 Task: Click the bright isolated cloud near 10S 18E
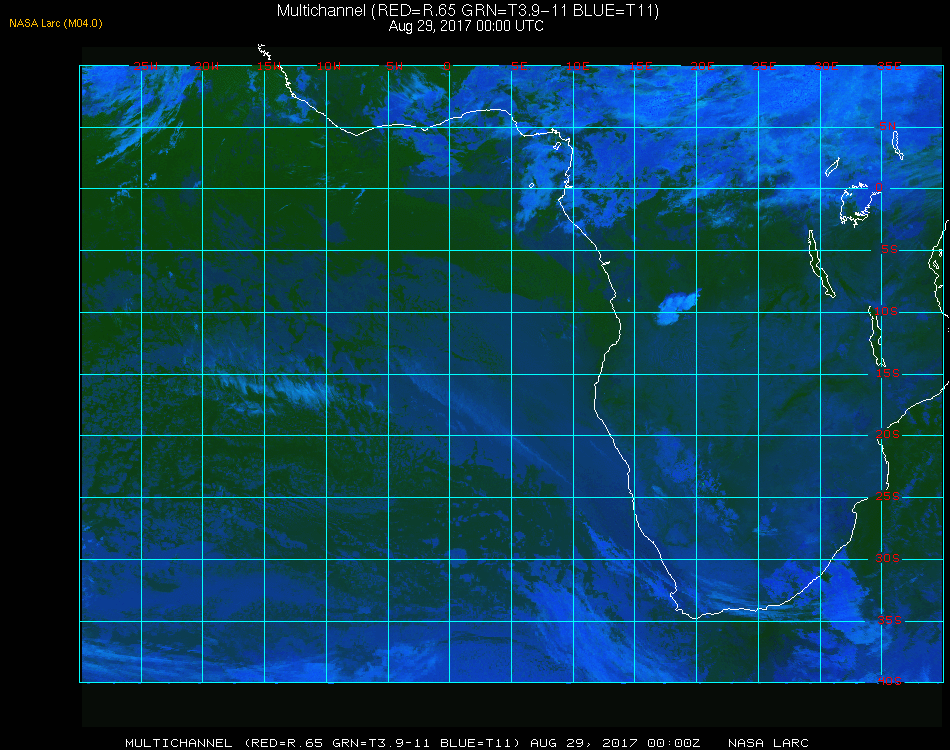pos(677,307)
